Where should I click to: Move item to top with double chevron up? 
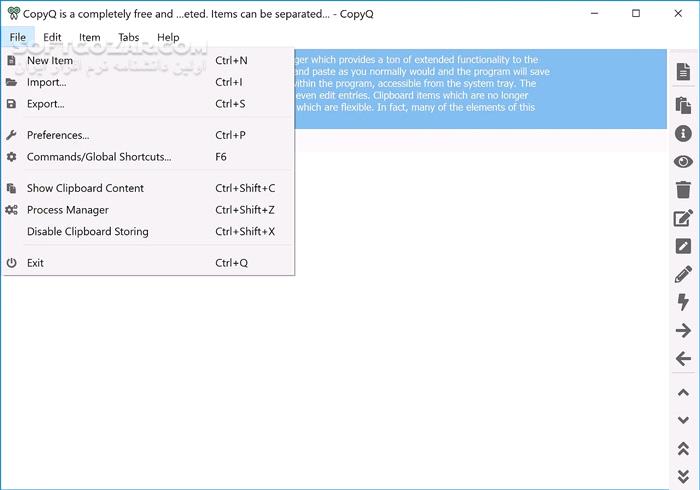[x=683, y=448]
